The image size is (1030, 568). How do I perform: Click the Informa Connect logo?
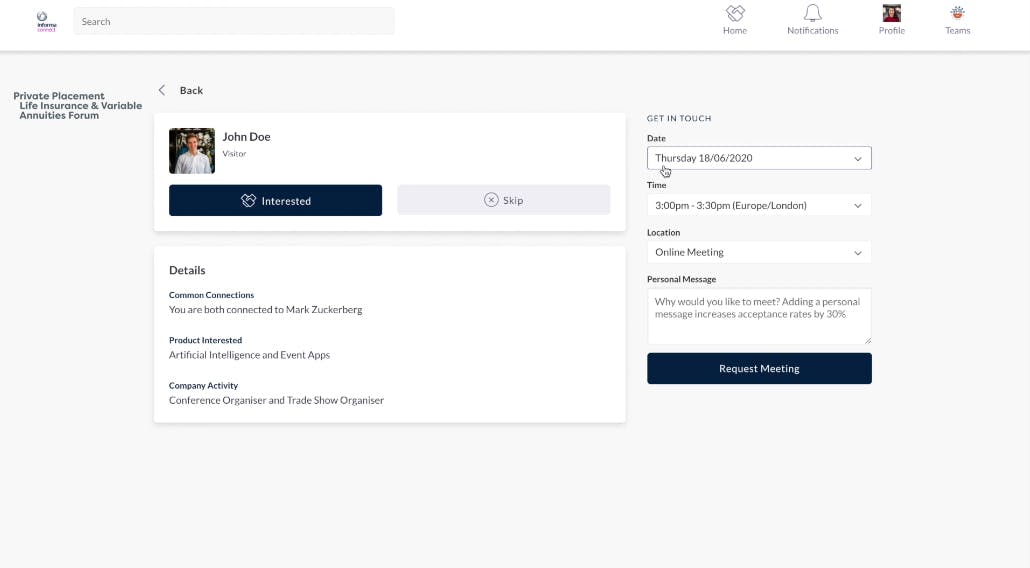coord(45,21)
